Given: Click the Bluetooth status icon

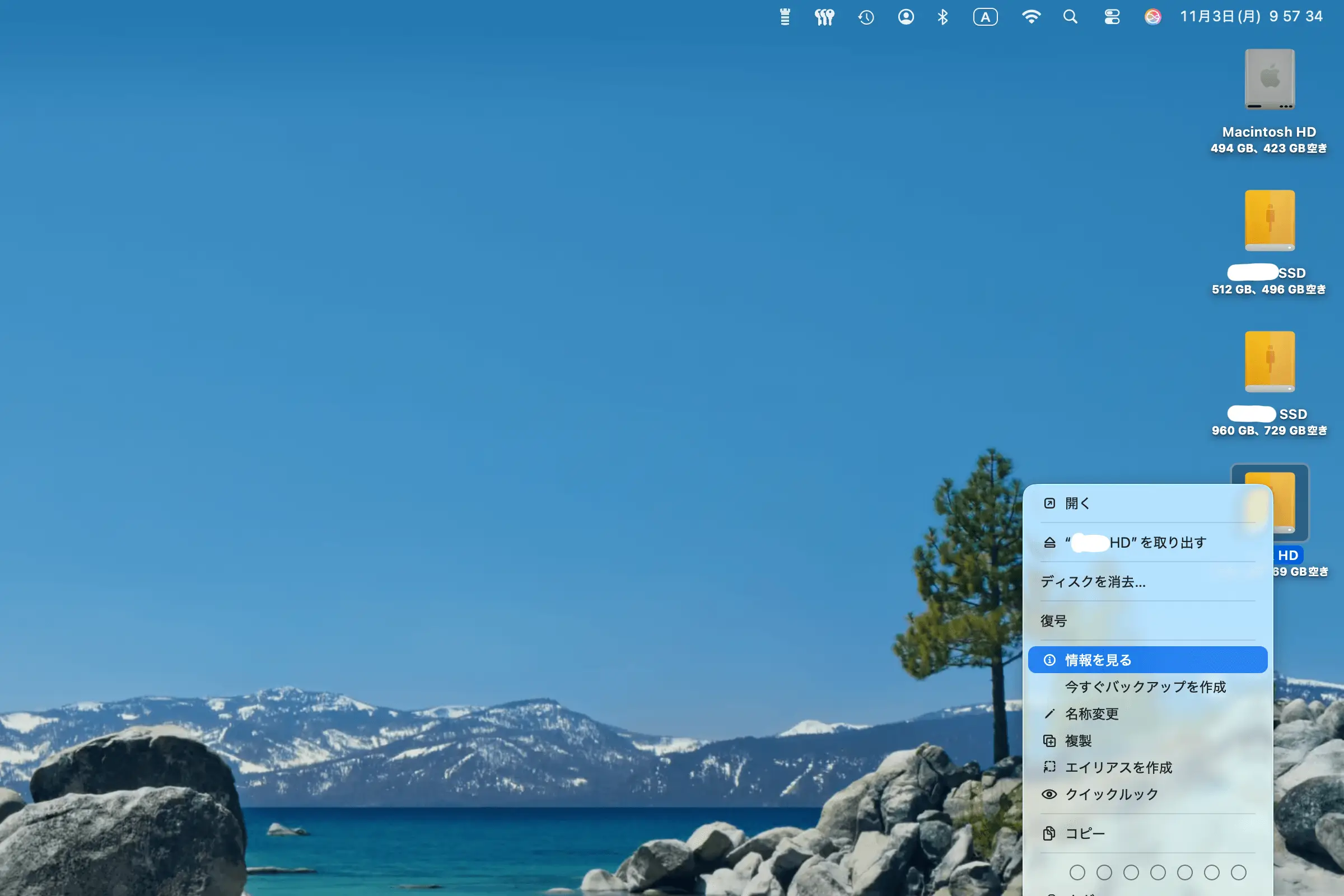Looking at the screenshot, I should point(942,17).
